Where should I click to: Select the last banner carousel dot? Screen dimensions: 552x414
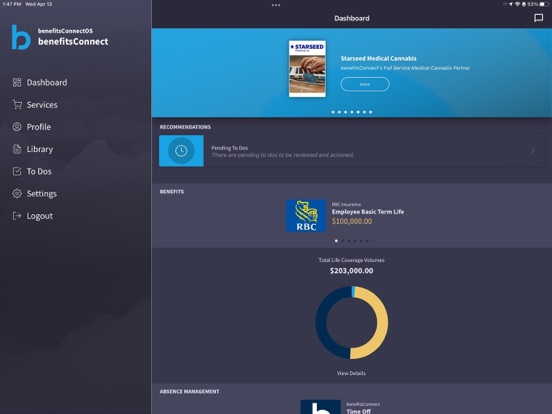(370, 112)
